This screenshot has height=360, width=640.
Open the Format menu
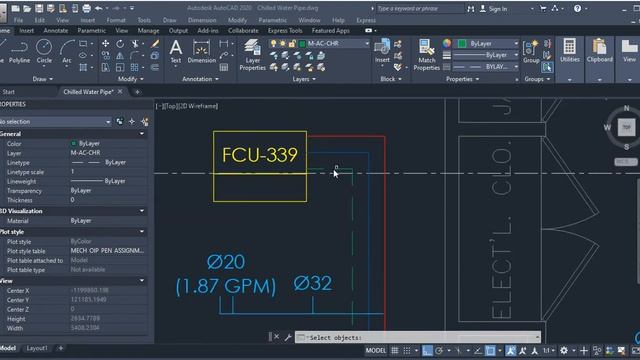pyautogui.click(x=116, y=20)
